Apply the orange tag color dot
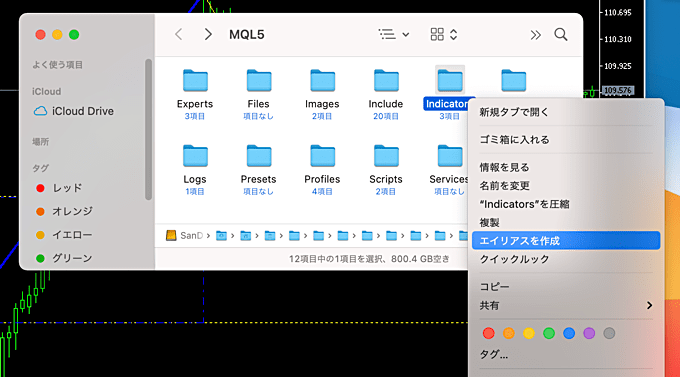 509,333
